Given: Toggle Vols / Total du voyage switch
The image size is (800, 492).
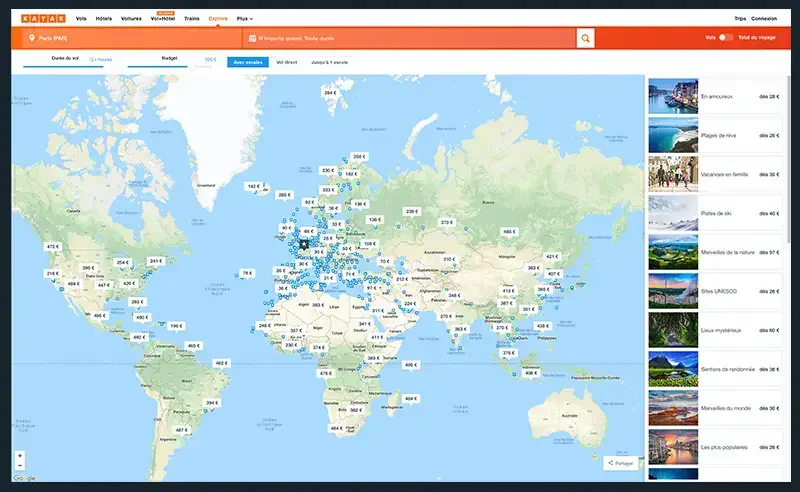Looking at the screenshot, I should [726, 38].
